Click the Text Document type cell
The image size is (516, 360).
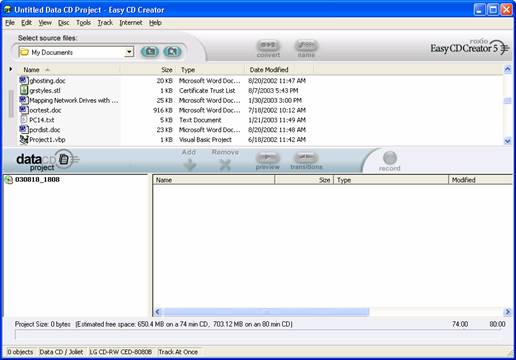coord(200,120)
